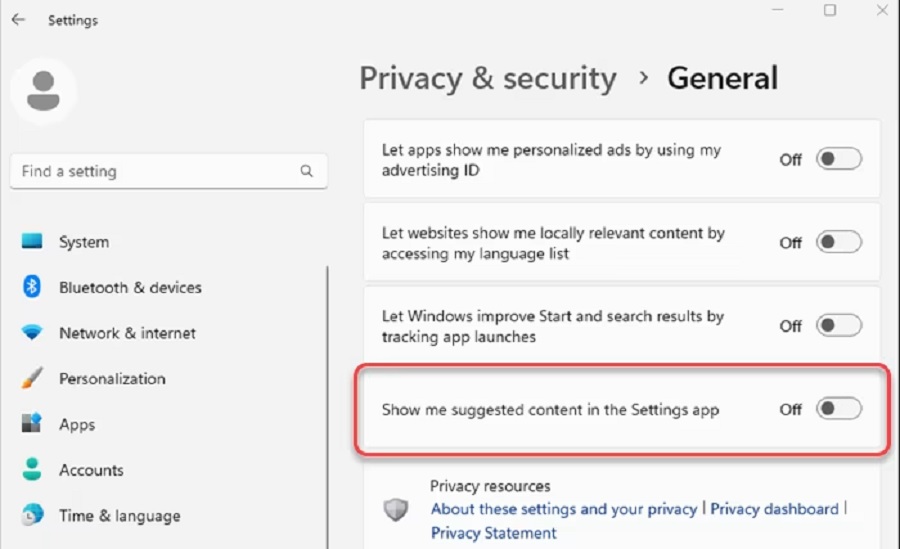Click the Time & language globe icon
This screenshot has height=549, width=900.
[32, 515]
